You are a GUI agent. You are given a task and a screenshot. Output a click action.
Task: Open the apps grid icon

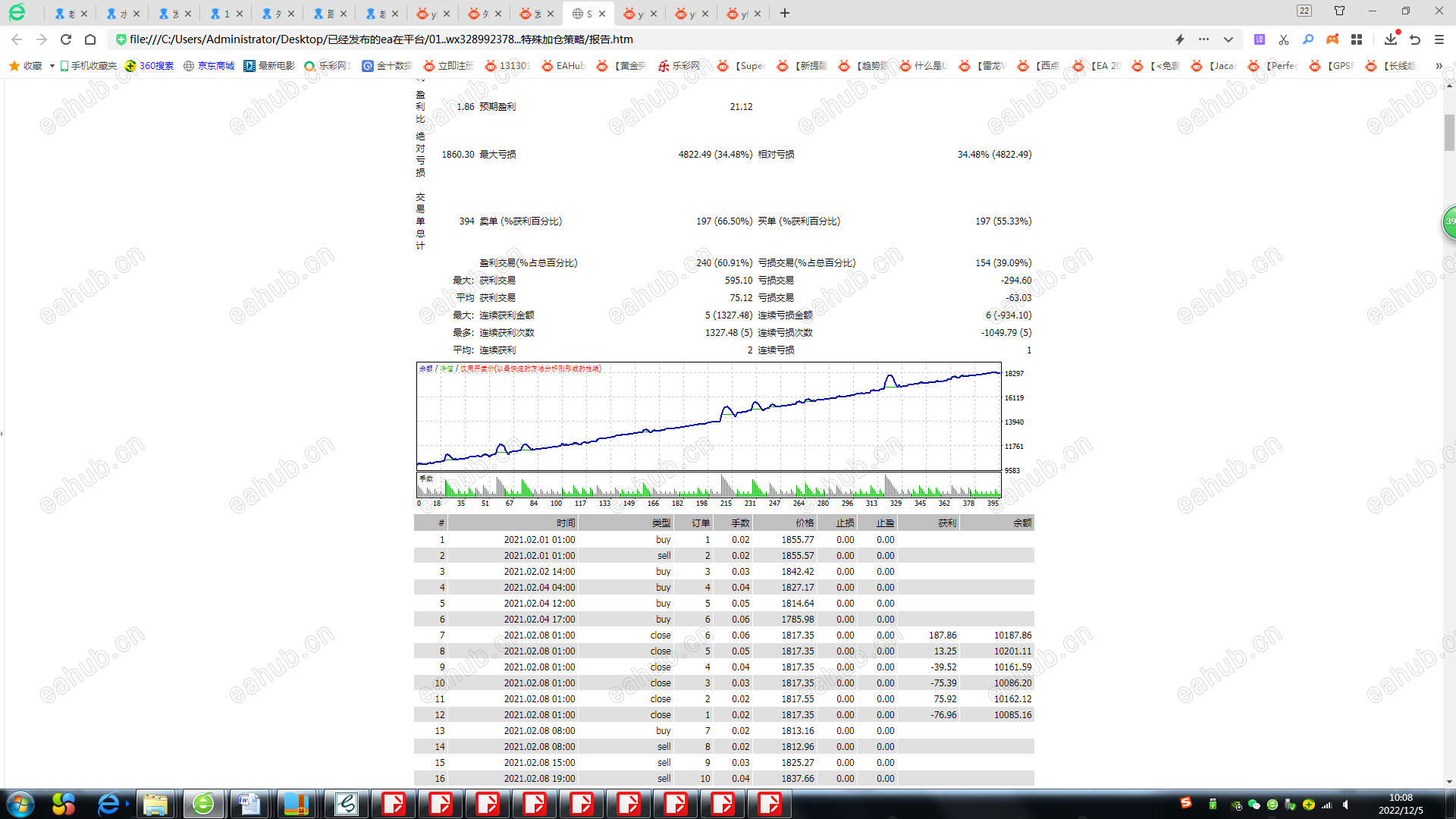pos(1357,39)
